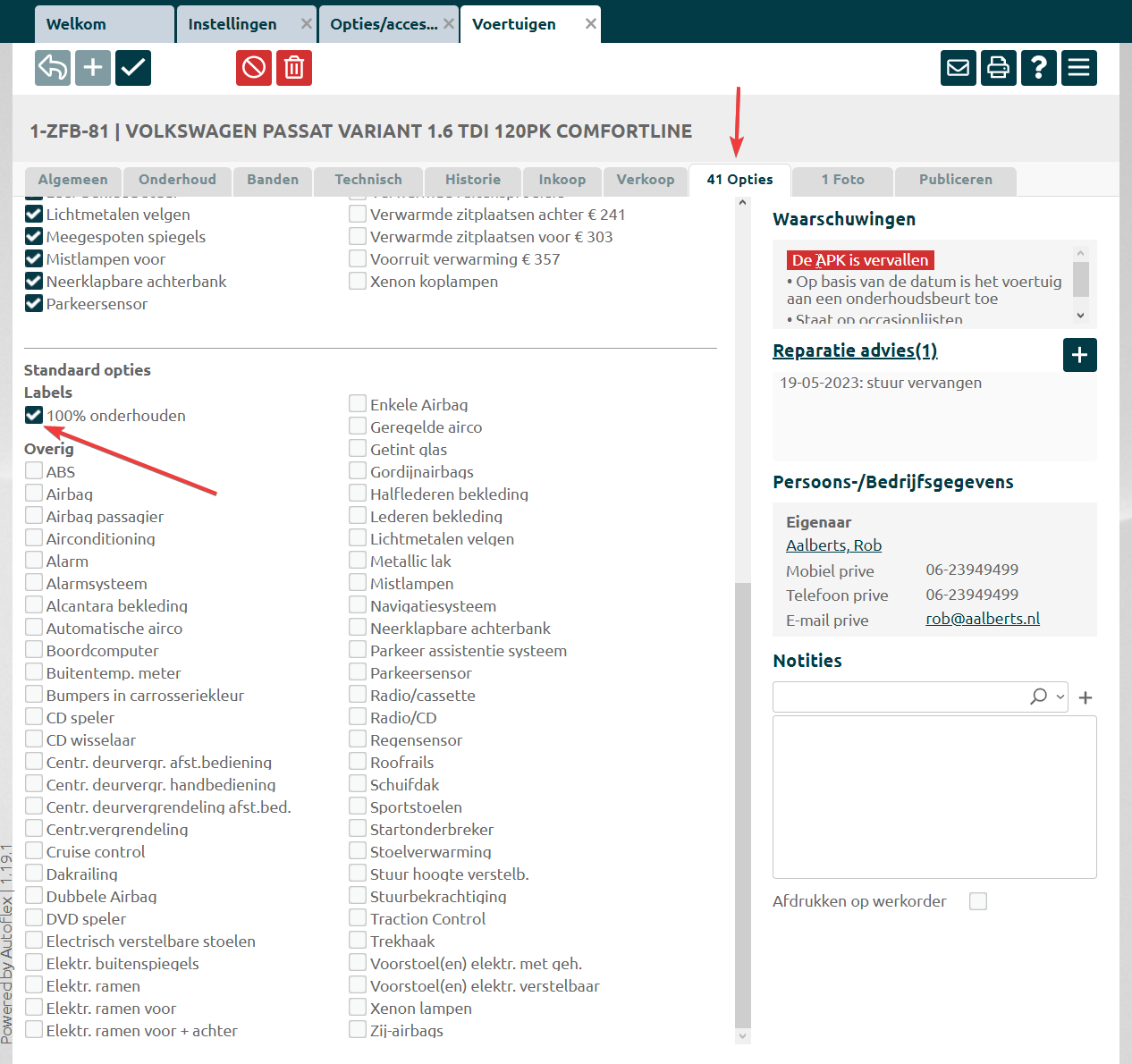The width and height of the screenshot is (1132, 1064).
Task: Uncheck the 100% onderhouden label
Action: pyautogui.click(x=34, y=415)
